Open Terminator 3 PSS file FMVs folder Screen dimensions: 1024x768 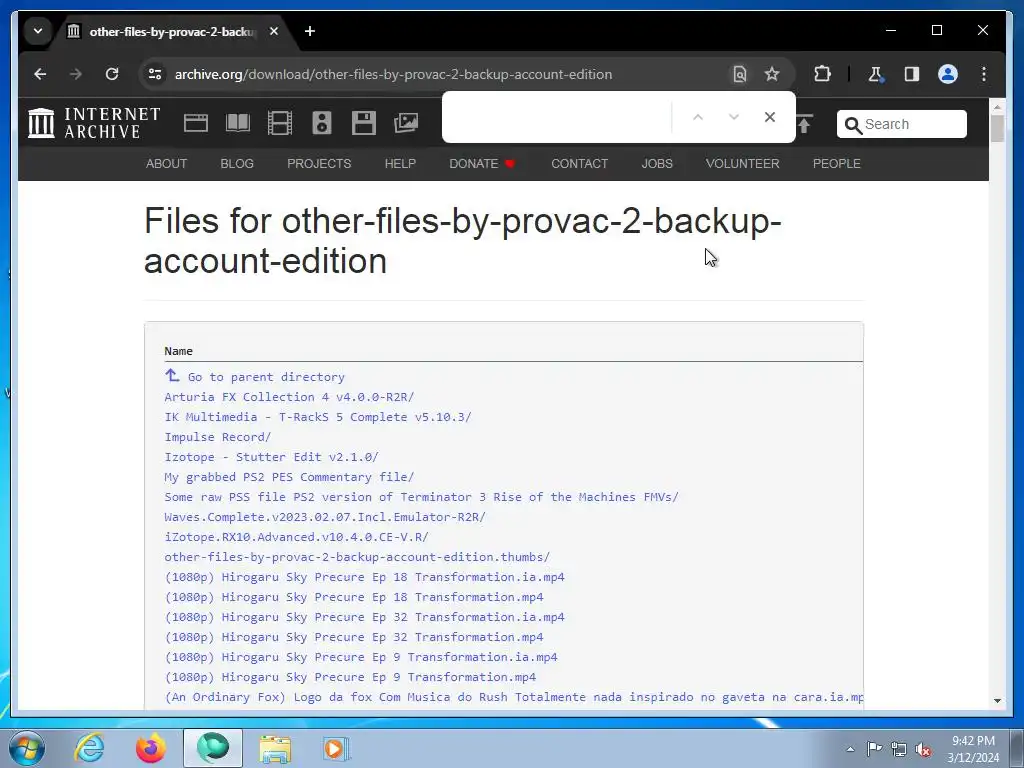(x=422, y=497)
